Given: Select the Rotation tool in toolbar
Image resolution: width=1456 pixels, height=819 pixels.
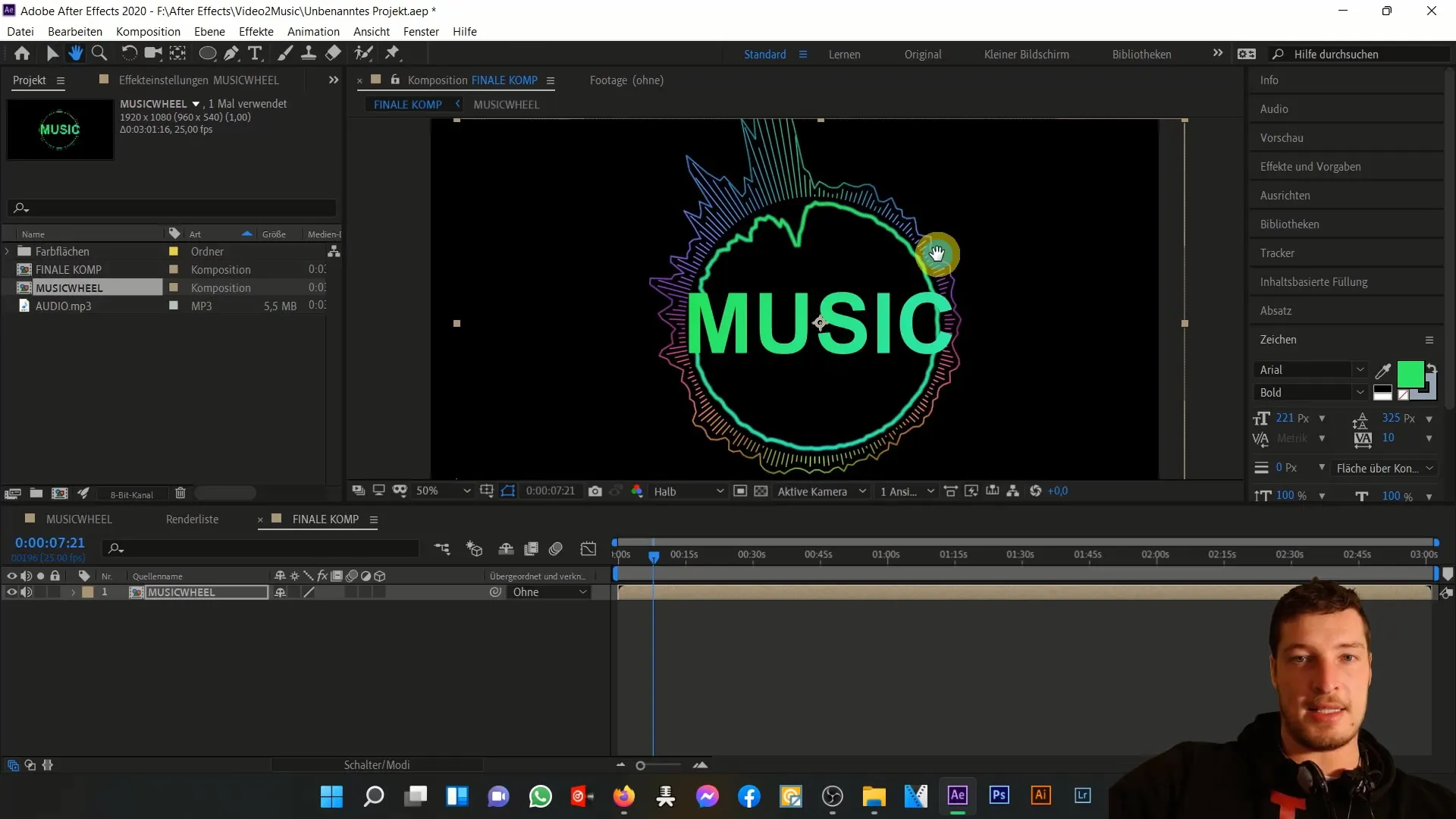Looking at the screenshot, I should coord(129,53).
